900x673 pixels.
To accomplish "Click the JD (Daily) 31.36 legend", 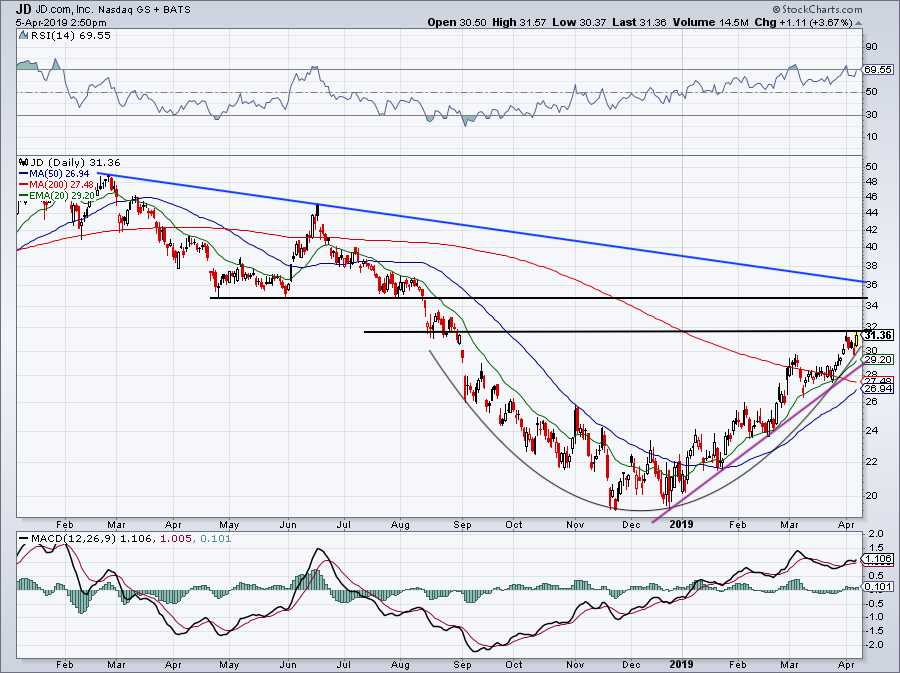I will pyautogui.click(x=75, y=162).
